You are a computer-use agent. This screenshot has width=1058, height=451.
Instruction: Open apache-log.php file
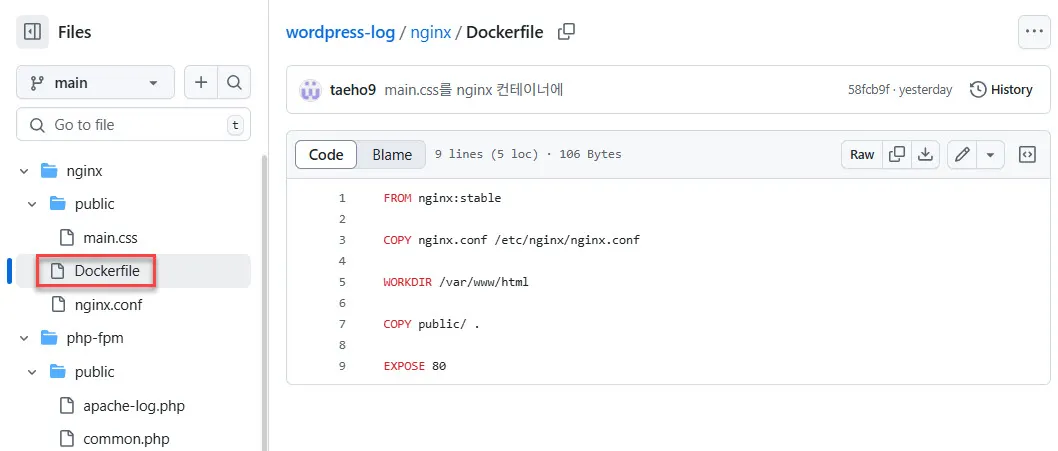pos(134,406)
